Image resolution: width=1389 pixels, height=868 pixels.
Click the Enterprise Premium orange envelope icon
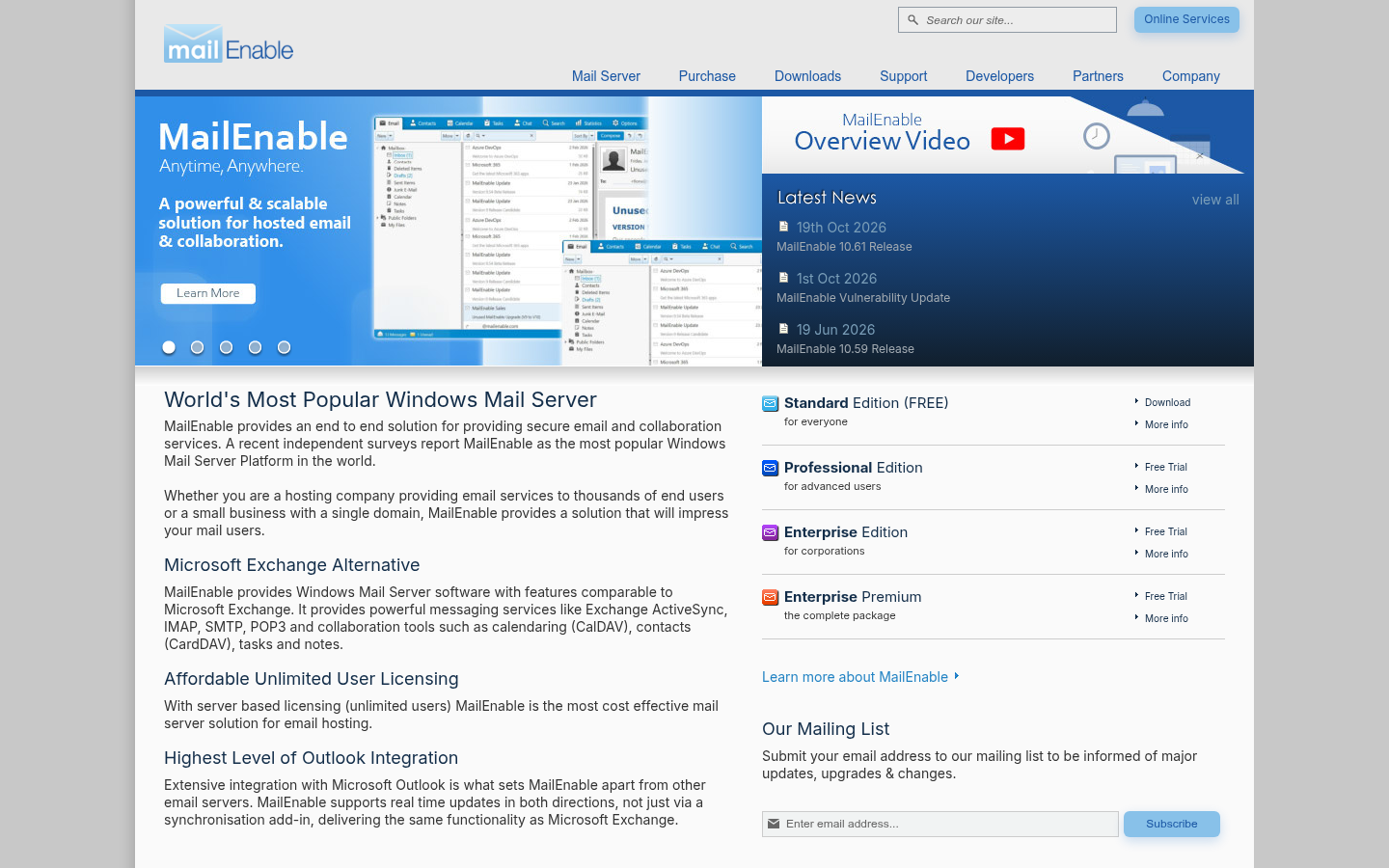(x=770, y=597)
